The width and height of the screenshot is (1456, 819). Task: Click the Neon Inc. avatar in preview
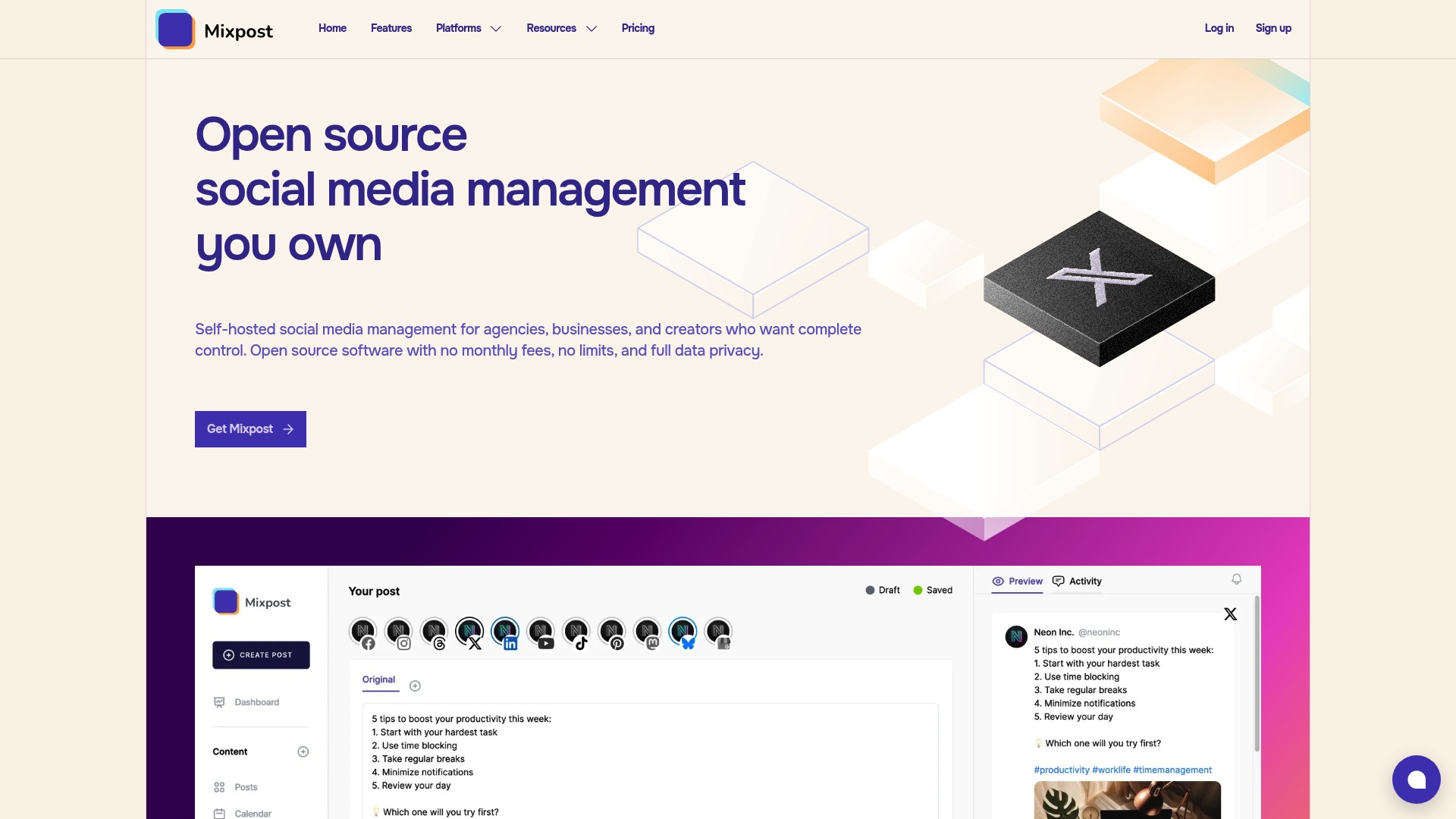pyautogui.click(x=1016, y=636)
